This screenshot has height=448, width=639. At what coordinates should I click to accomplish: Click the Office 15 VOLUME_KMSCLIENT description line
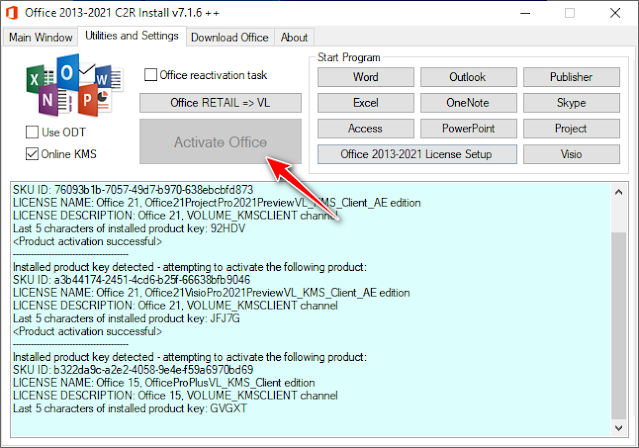pos(175,395)
